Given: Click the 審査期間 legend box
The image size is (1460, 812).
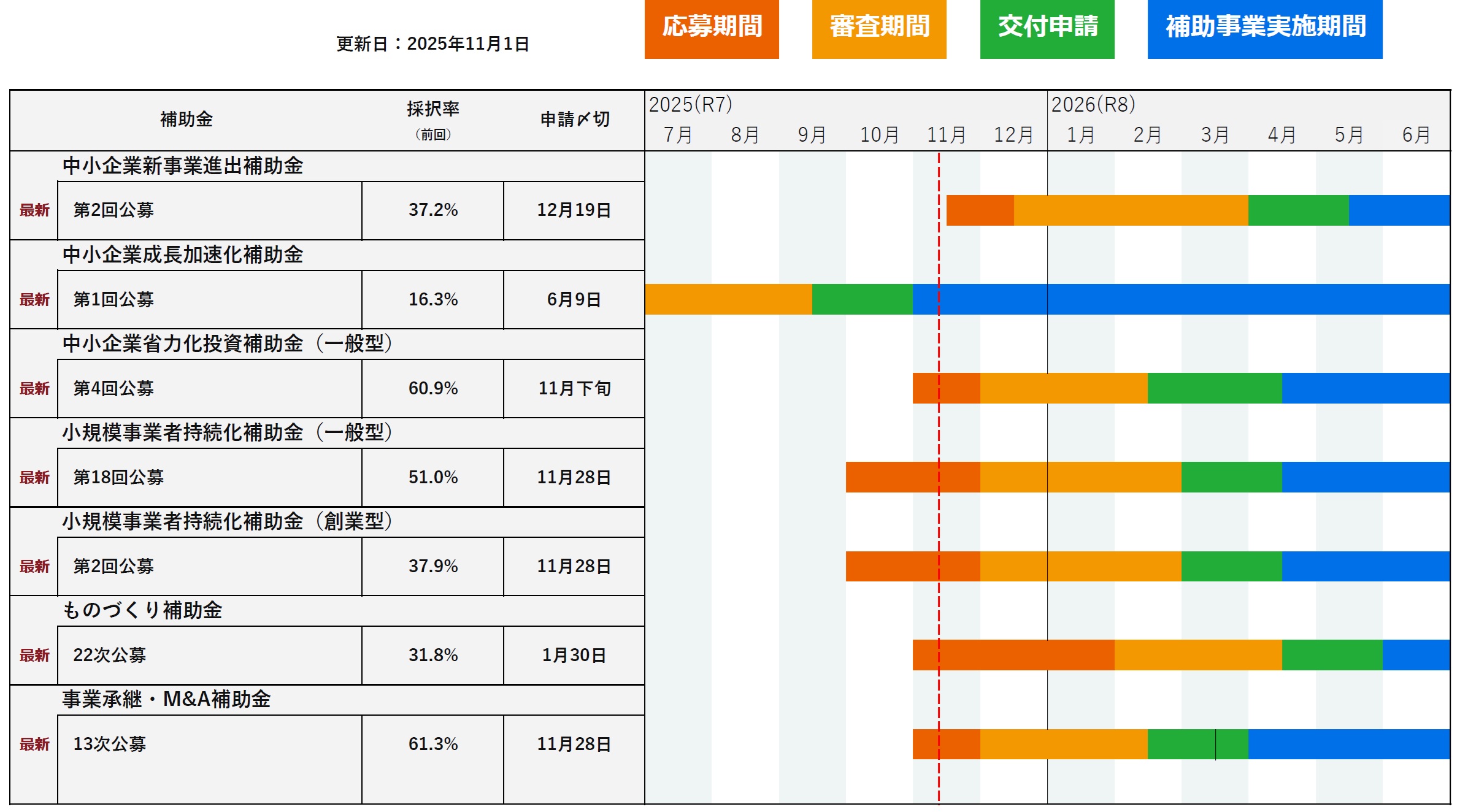Looking at the screenshot, I should (x=879, y=28).
